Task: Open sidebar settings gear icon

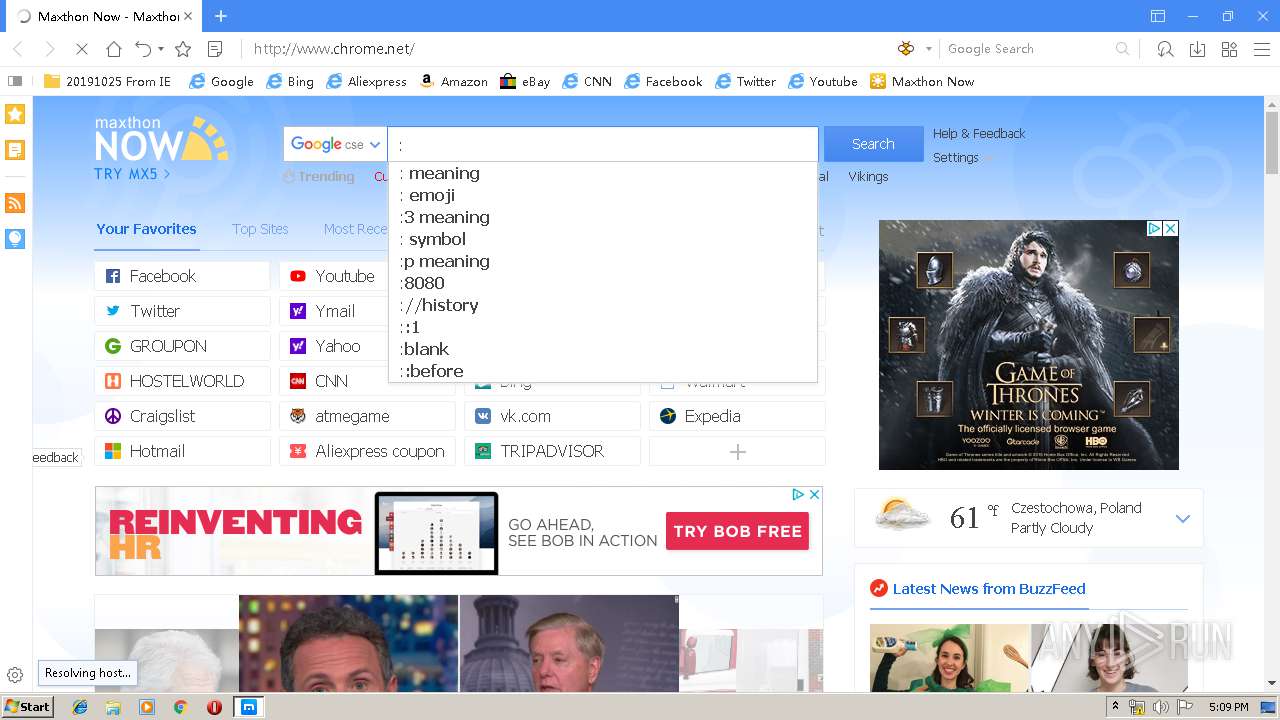Action: [15, 675]
